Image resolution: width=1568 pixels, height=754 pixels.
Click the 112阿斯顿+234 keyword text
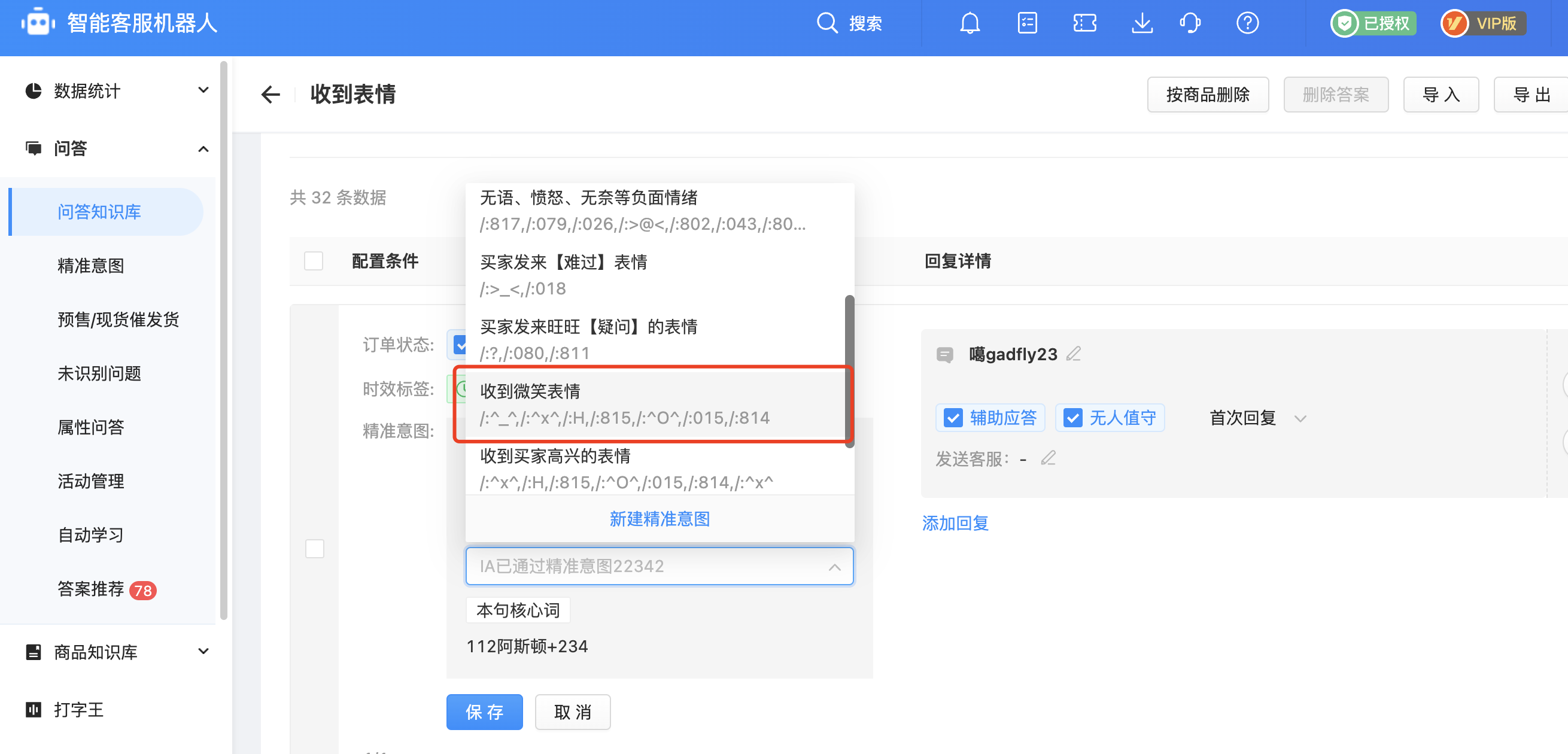[527, 646]
